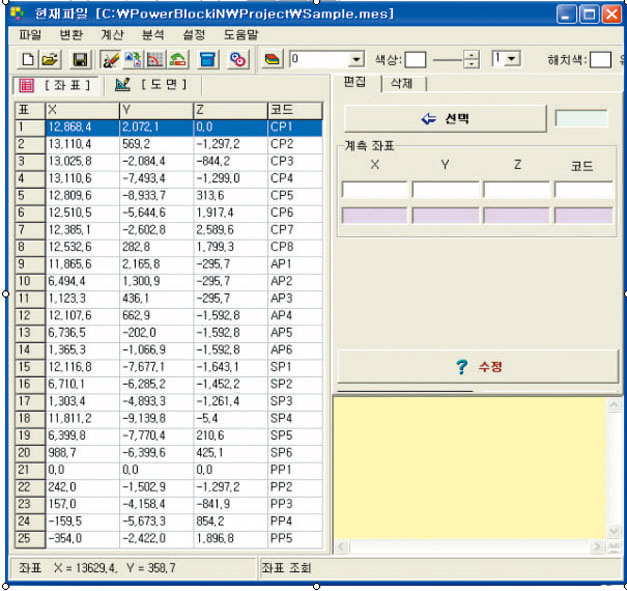Click the green arrow toolbar icon
The height and width of the screenshot is (591, 627).
(178, 60)
